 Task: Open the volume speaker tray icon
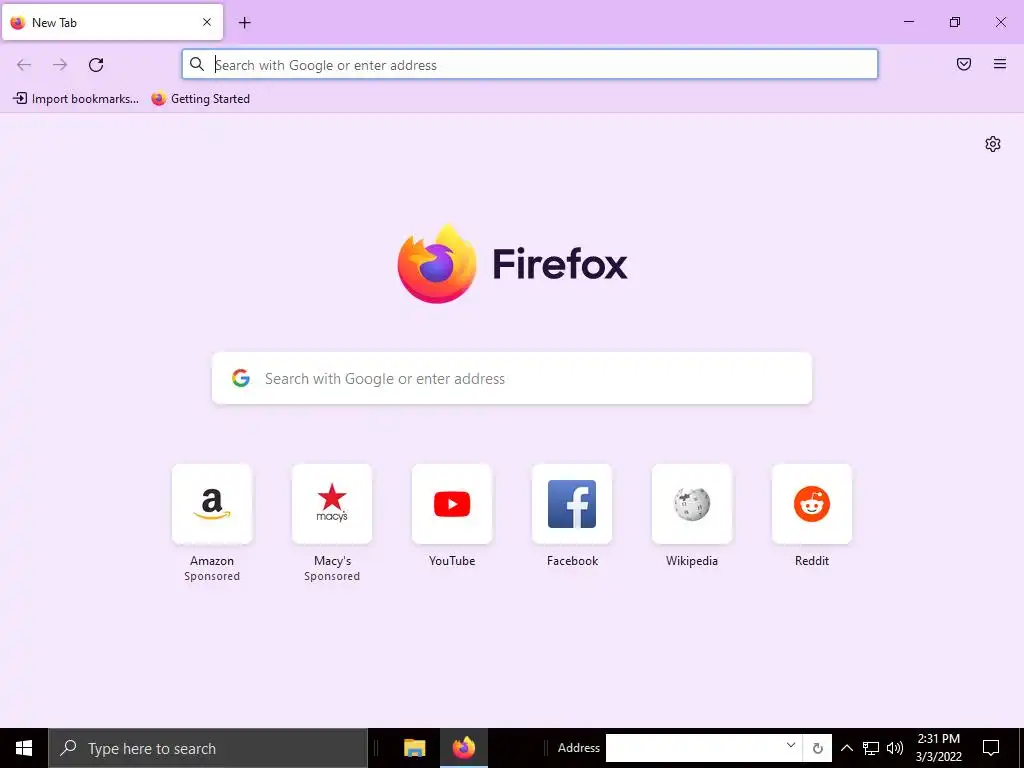(x=895, y=748)
